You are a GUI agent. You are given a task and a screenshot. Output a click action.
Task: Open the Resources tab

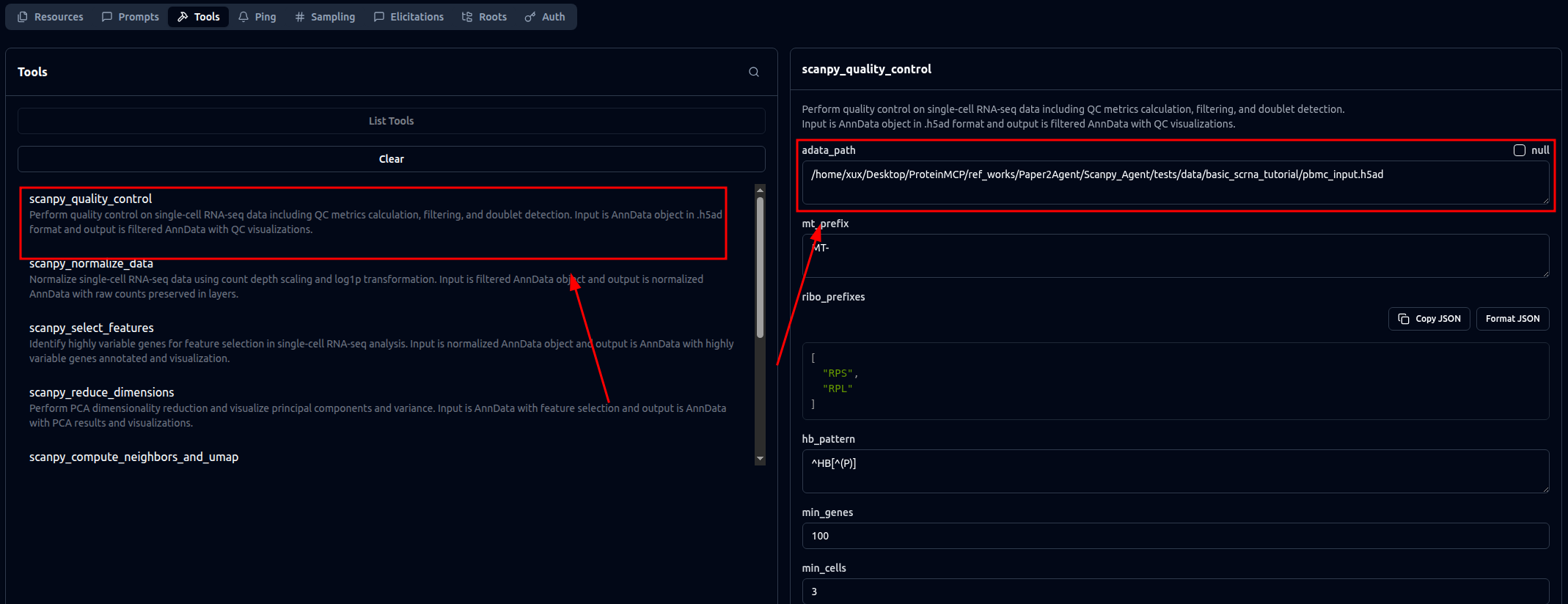coord(51,17)
